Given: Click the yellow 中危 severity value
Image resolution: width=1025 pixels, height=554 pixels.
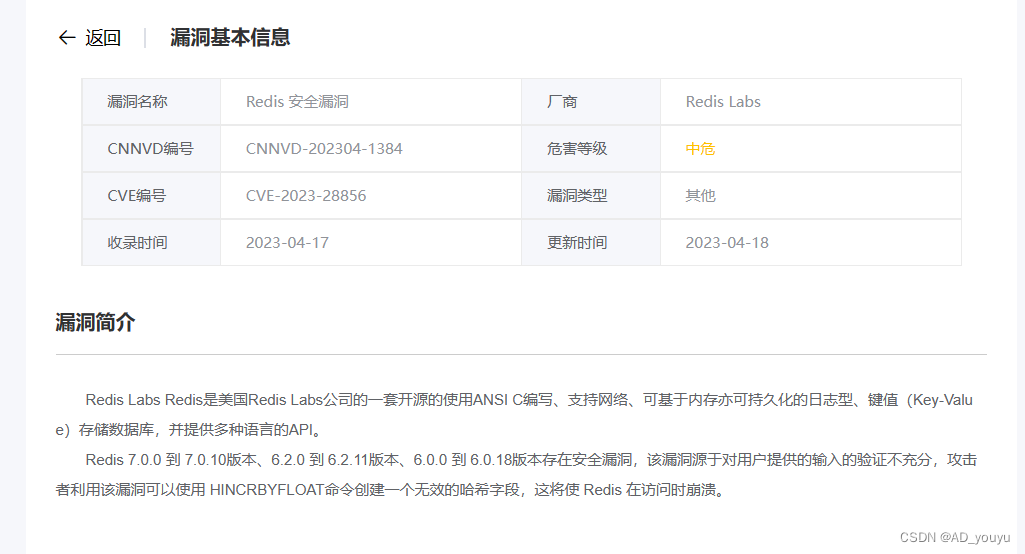Looking at the screenshot, I should 700,149.
